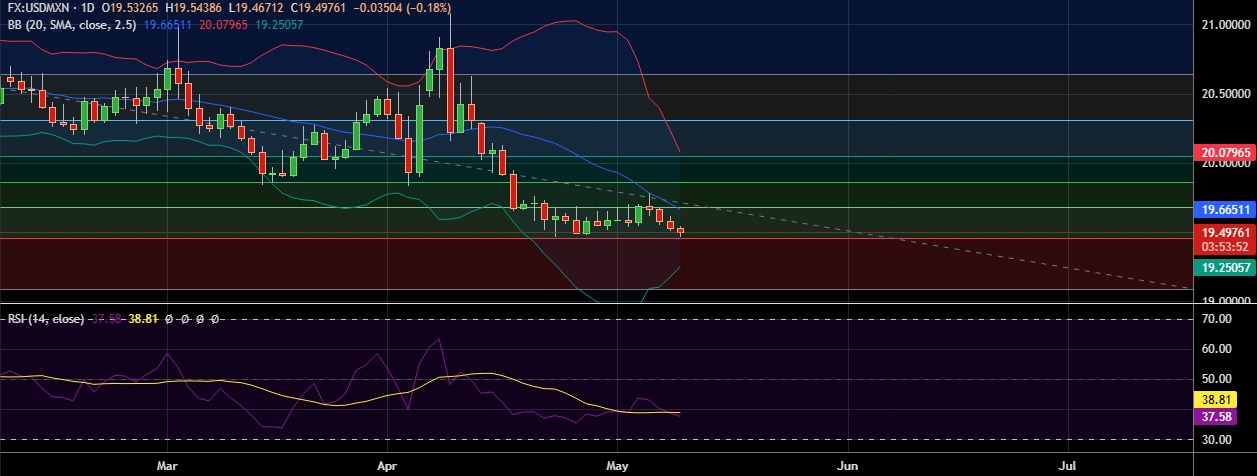Select the RSI (14, close) indicator legend
This screenshot has width=1257, height=476.
click(x=46, y=319)
